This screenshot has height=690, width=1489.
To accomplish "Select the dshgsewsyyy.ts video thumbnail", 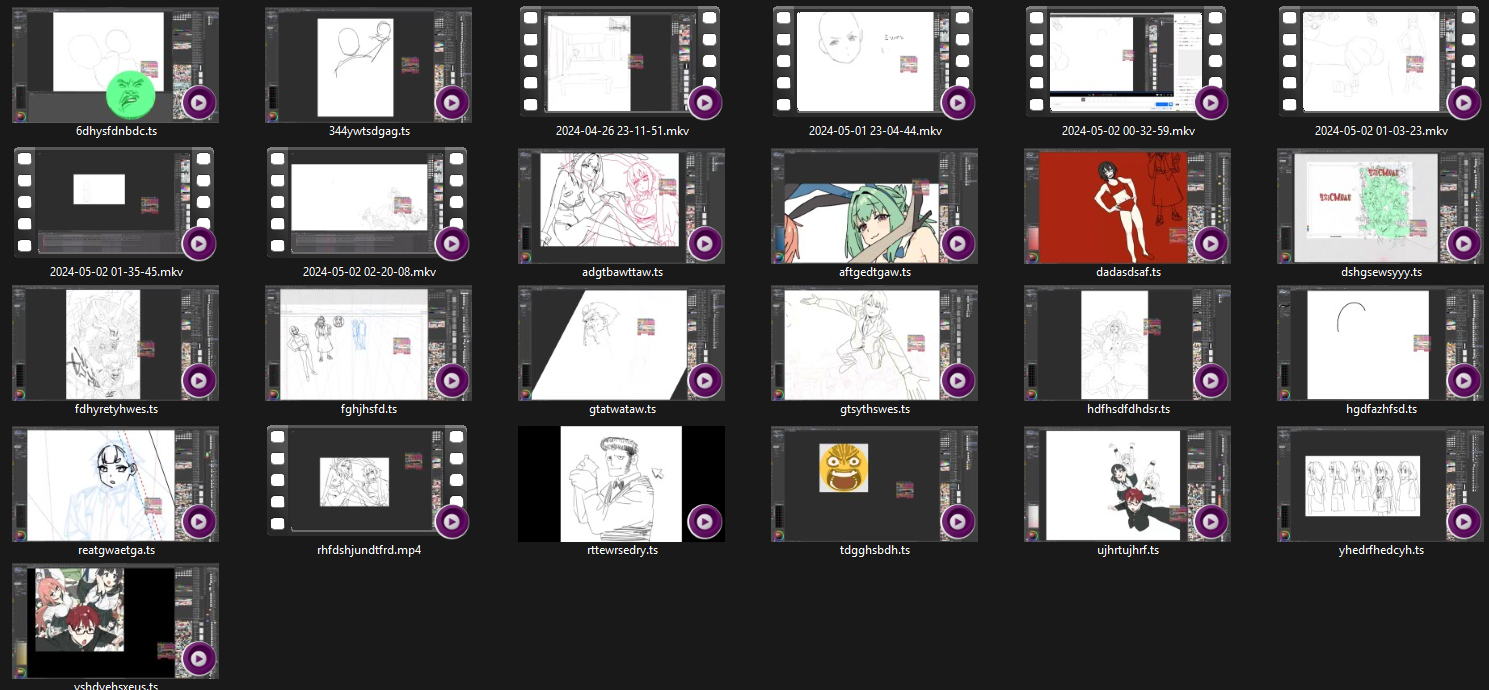I will 1380,206.
